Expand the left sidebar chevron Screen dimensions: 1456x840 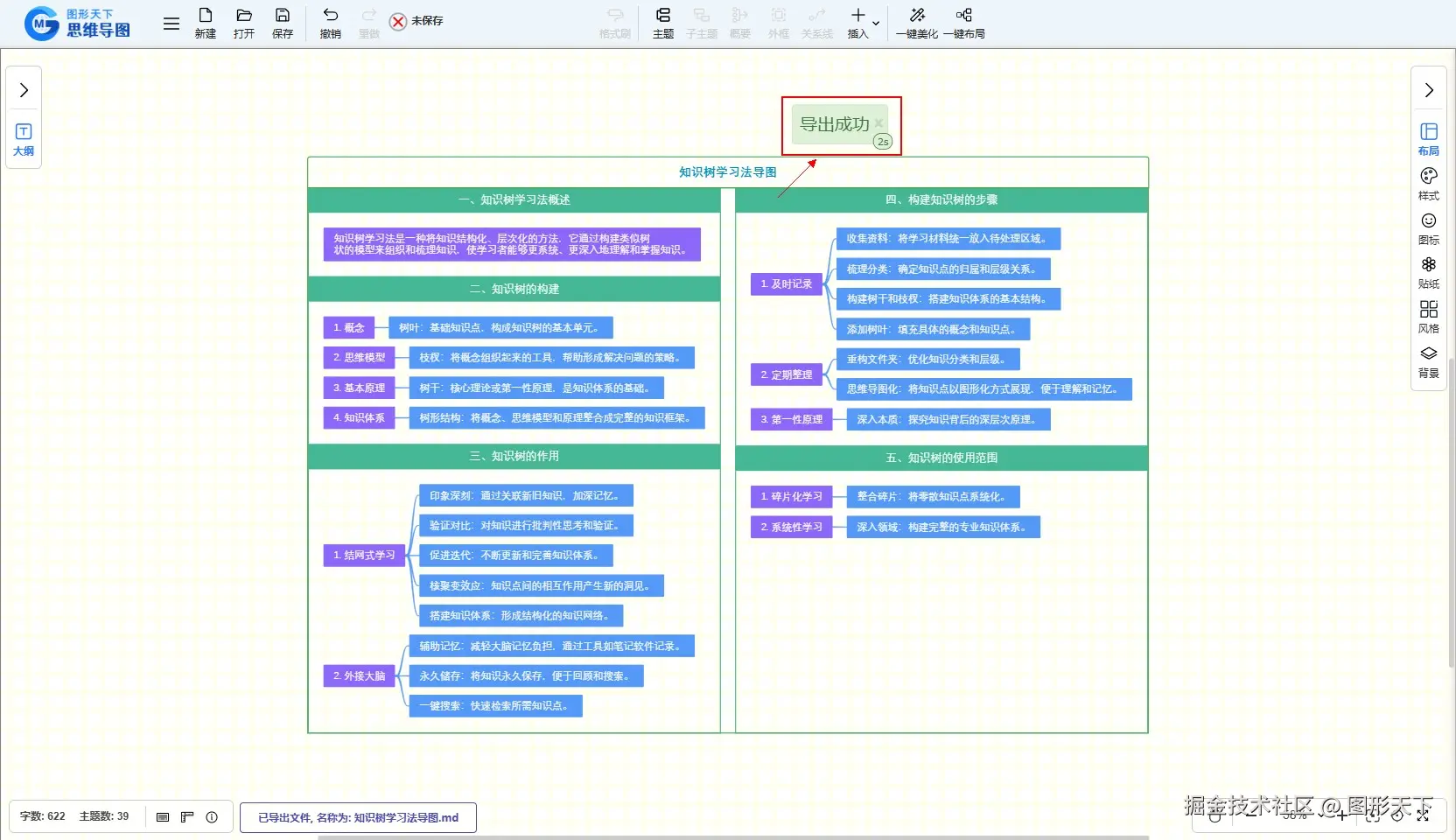tap(24, 90)
